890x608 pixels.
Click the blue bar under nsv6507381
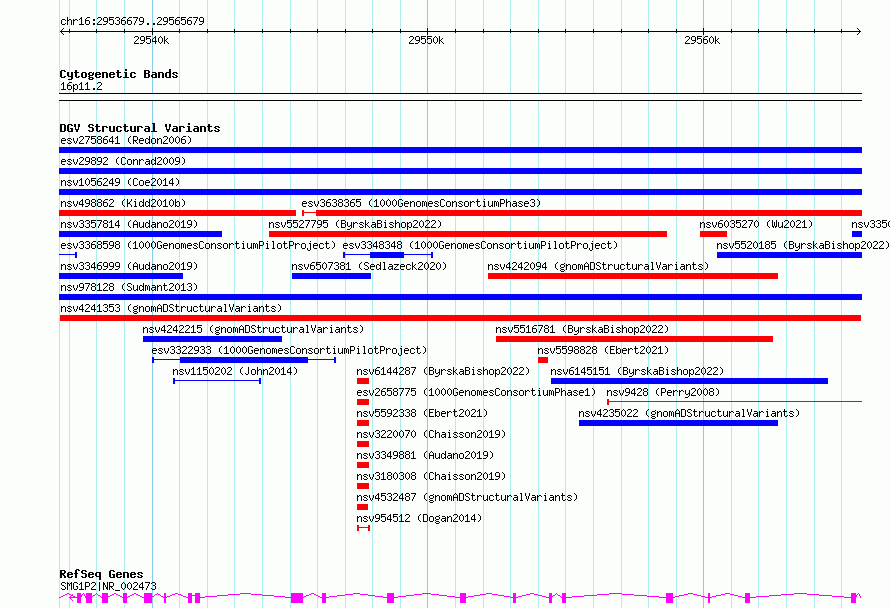point(331,276)
